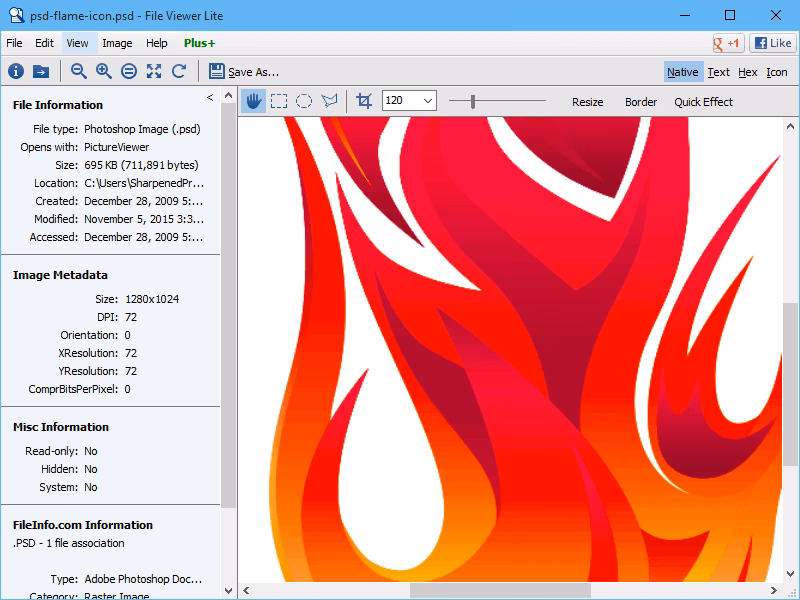Fit the image to the window
Viewport: 800px width, 600px height.
pyautogui.click(x=153, y=71)
